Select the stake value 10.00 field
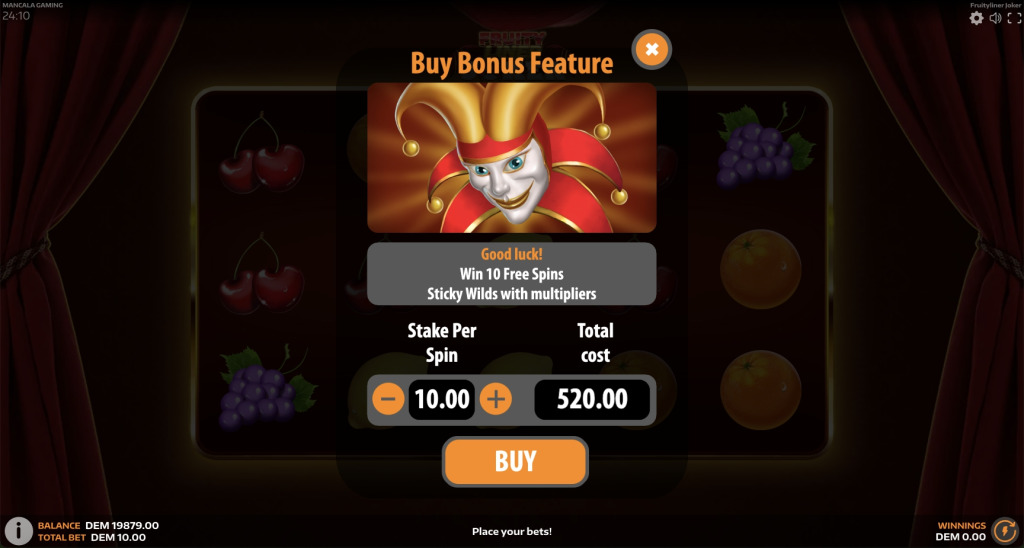 (442, 399)
